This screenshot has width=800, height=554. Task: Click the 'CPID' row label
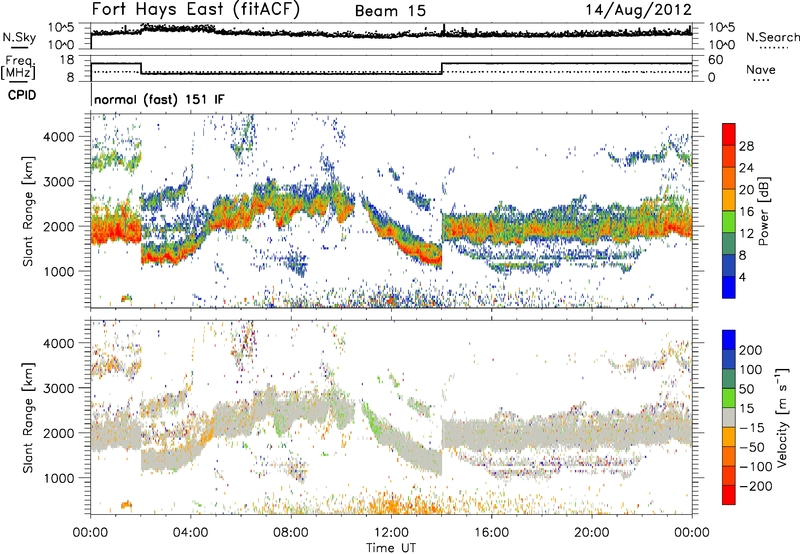(22, 95)
